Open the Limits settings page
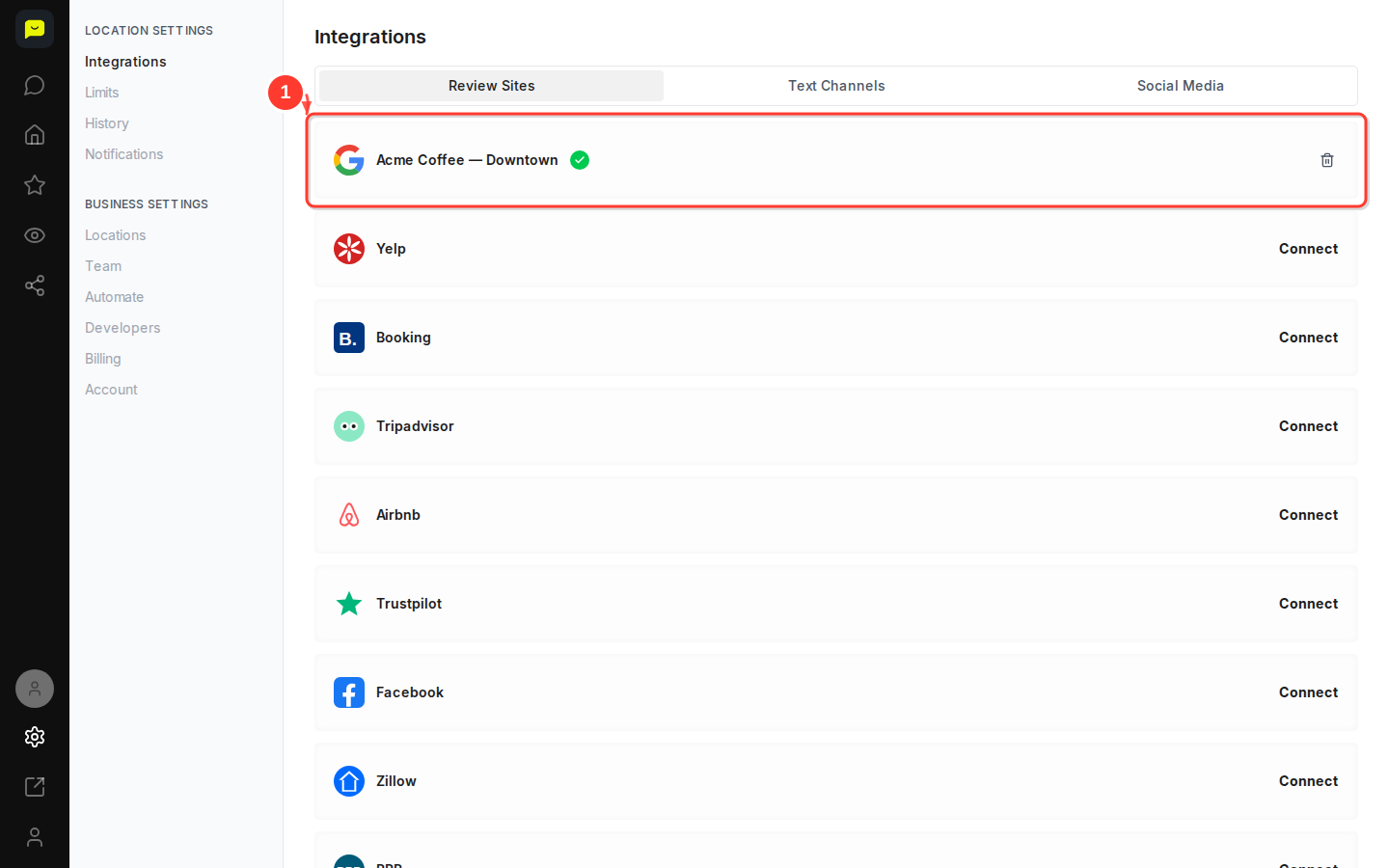 (x=102, y=93)
